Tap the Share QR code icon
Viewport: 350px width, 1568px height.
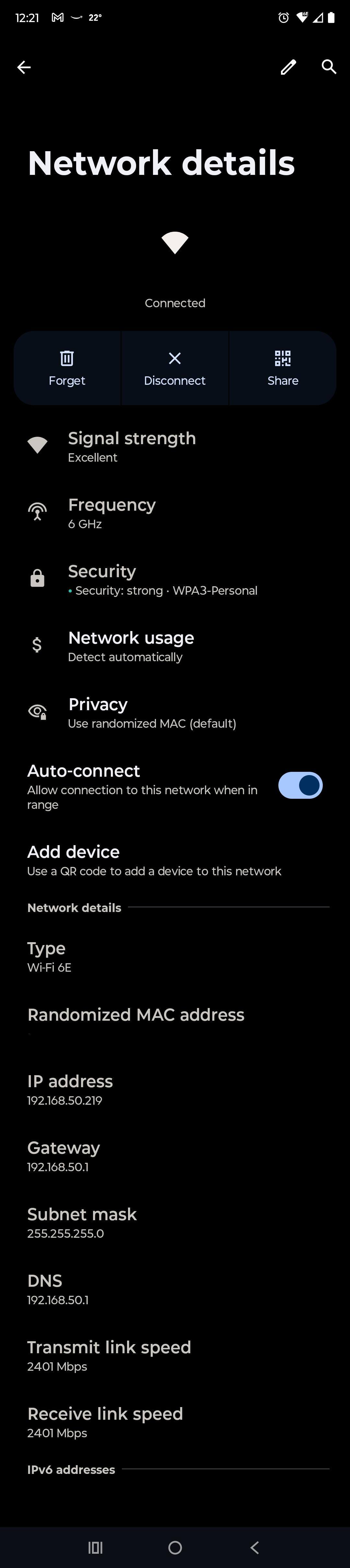(283, 358)
